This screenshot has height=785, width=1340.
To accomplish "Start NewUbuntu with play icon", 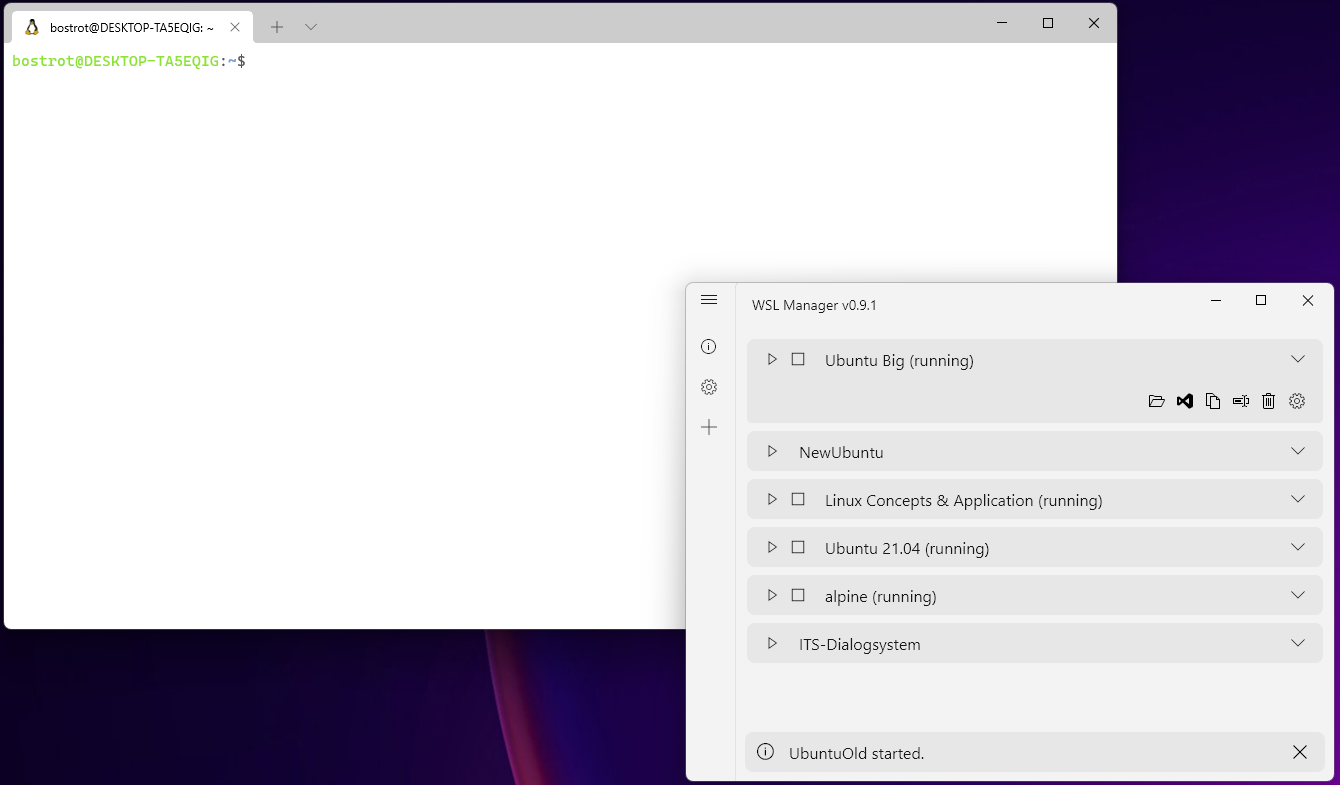I will click(x=772, y=451).
